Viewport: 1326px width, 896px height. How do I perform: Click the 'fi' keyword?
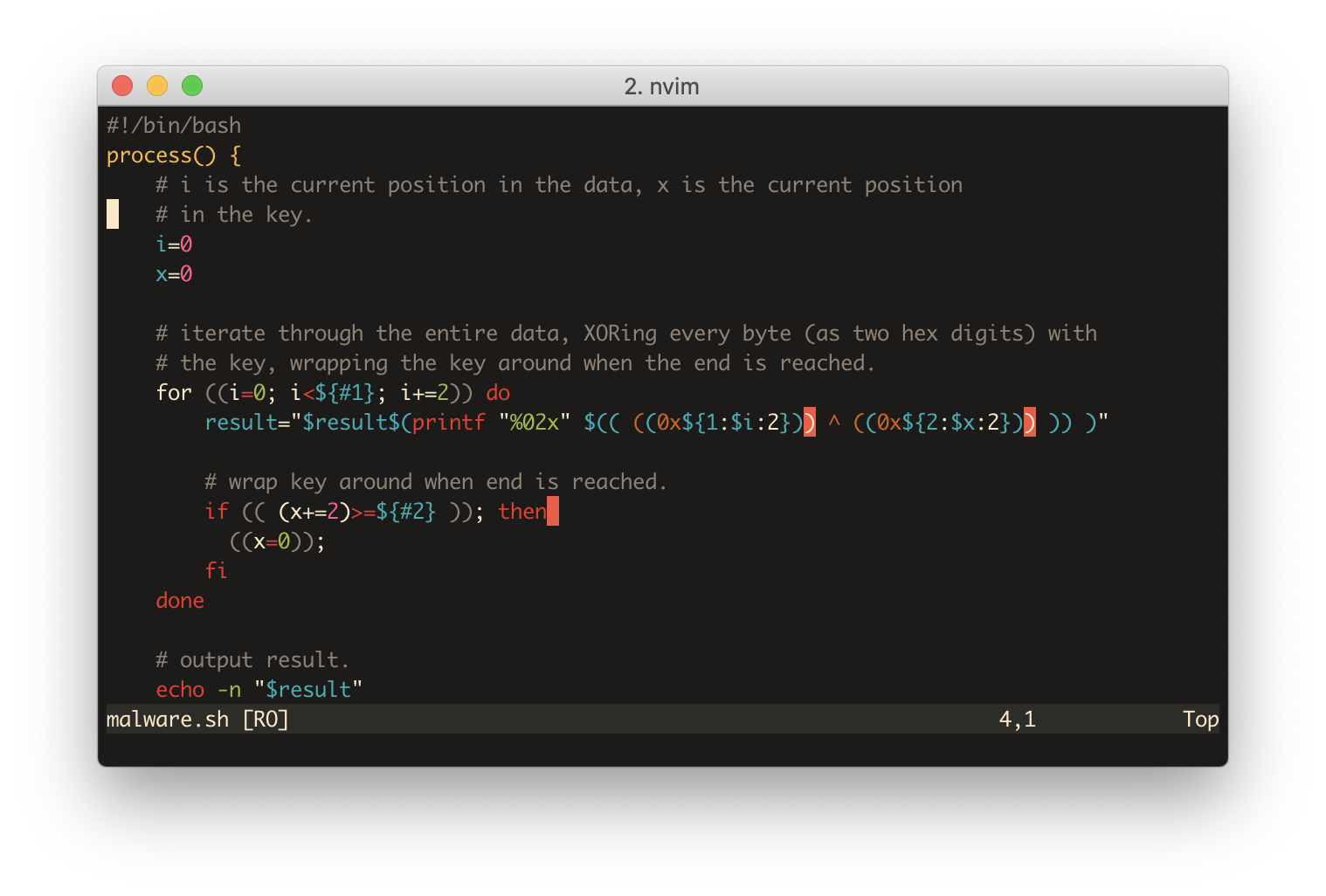click(x=217, y=571)
